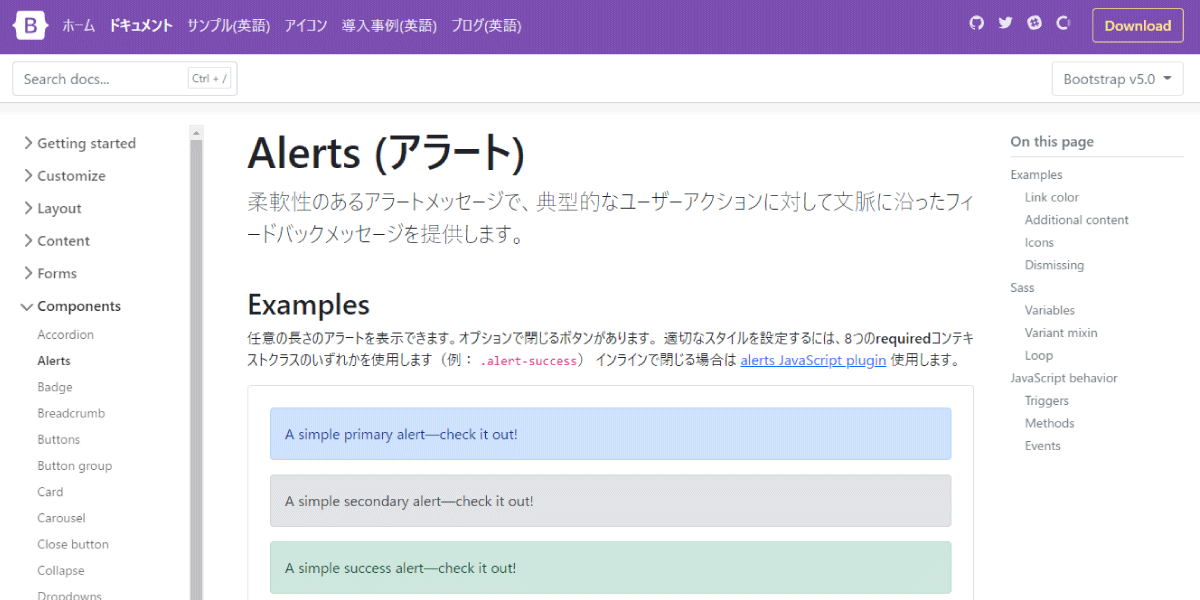Click the Alerts (アラート) page title
This screenshot has height=600, width=1200.
click(x=386, y=153)
